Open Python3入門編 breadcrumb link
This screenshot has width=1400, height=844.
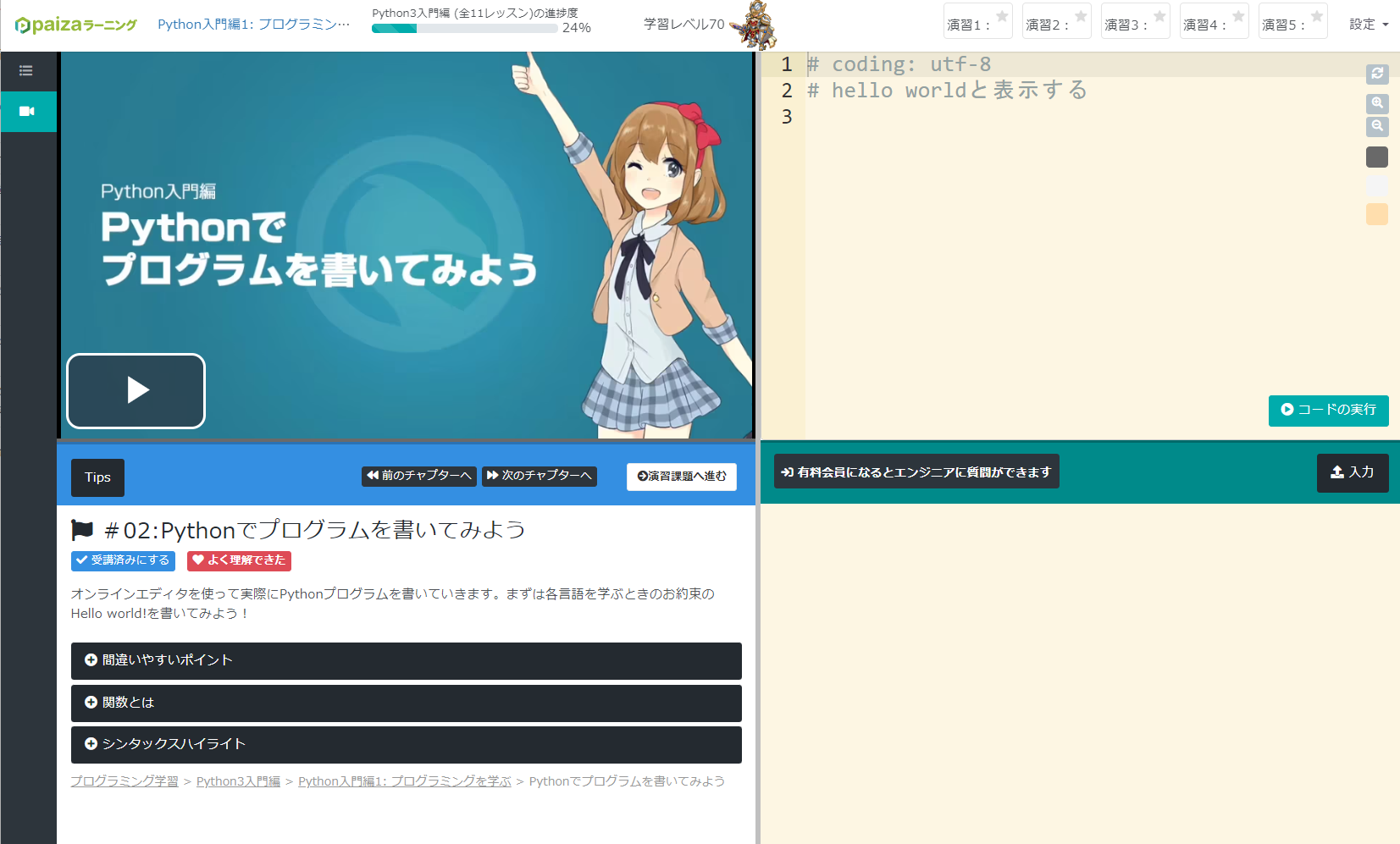pos(238,781)
